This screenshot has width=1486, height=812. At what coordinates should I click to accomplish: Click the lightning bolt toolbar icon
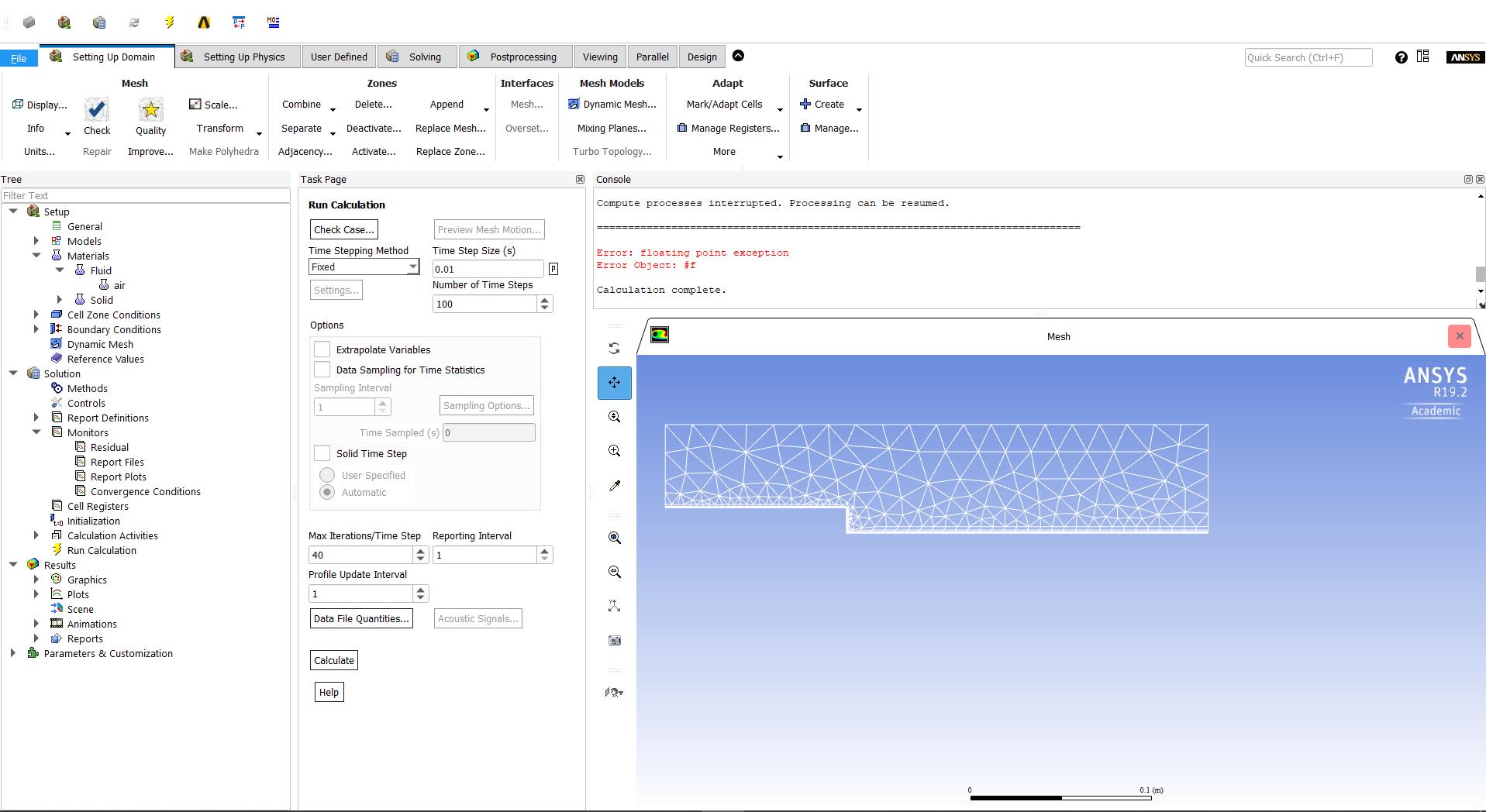(169, 22)
